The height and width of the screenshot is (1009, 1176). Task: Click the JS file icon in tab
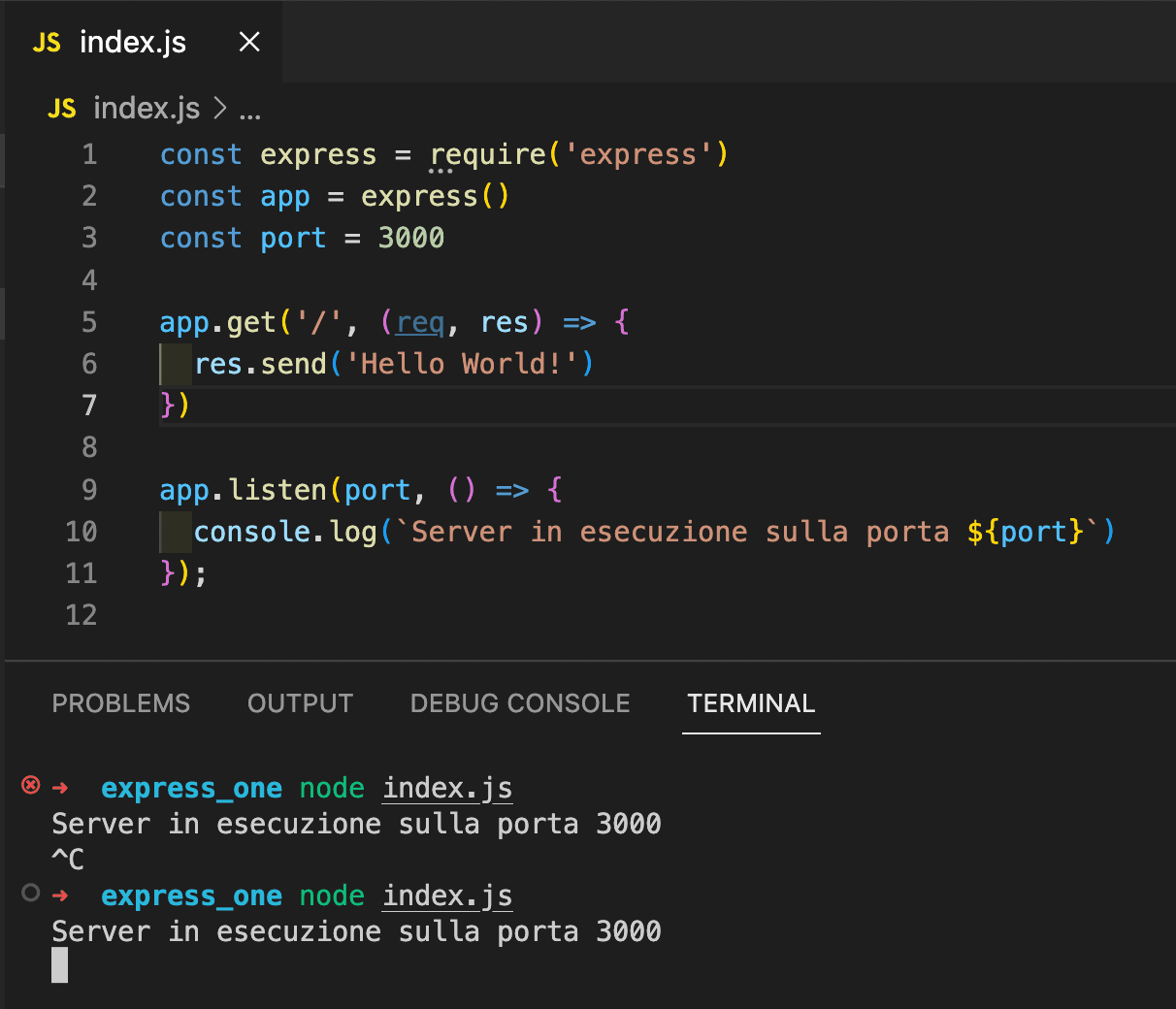coord(47,43)
